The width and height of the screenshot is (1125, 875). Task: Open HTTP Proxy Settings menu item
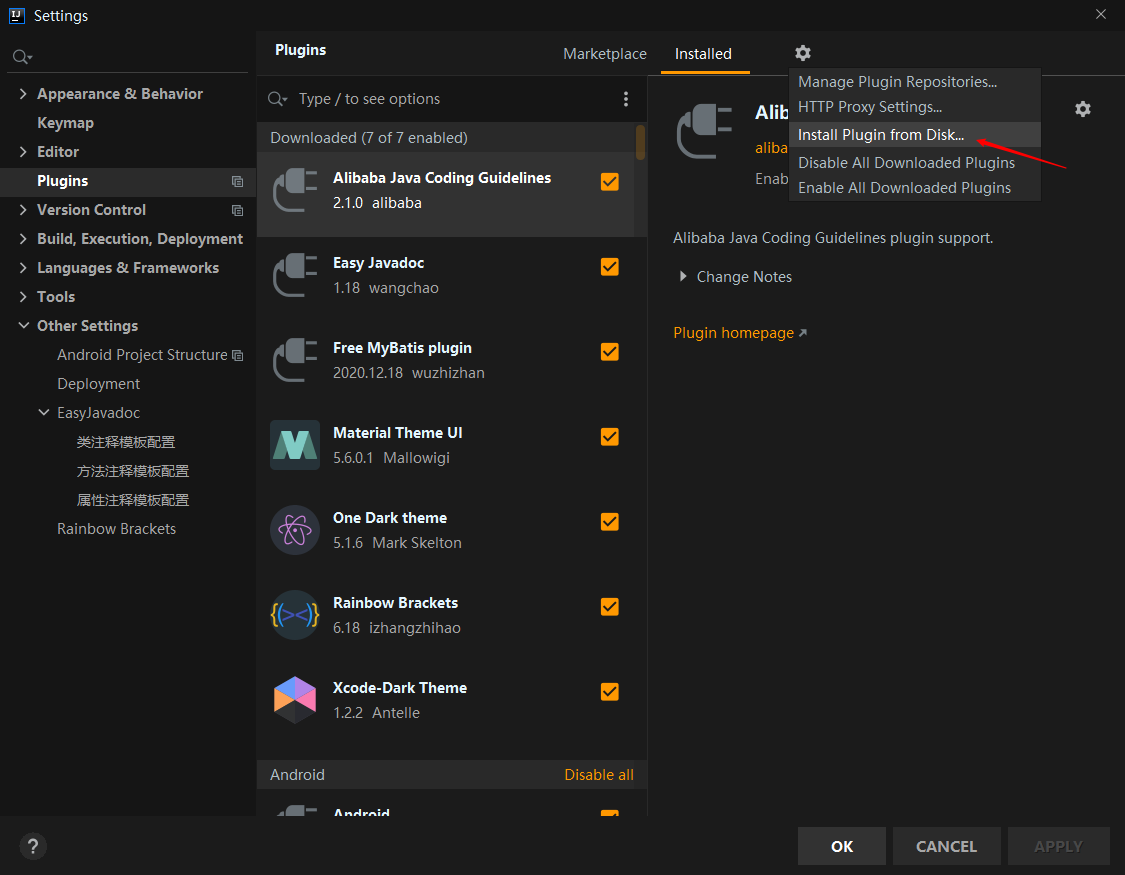915,107
